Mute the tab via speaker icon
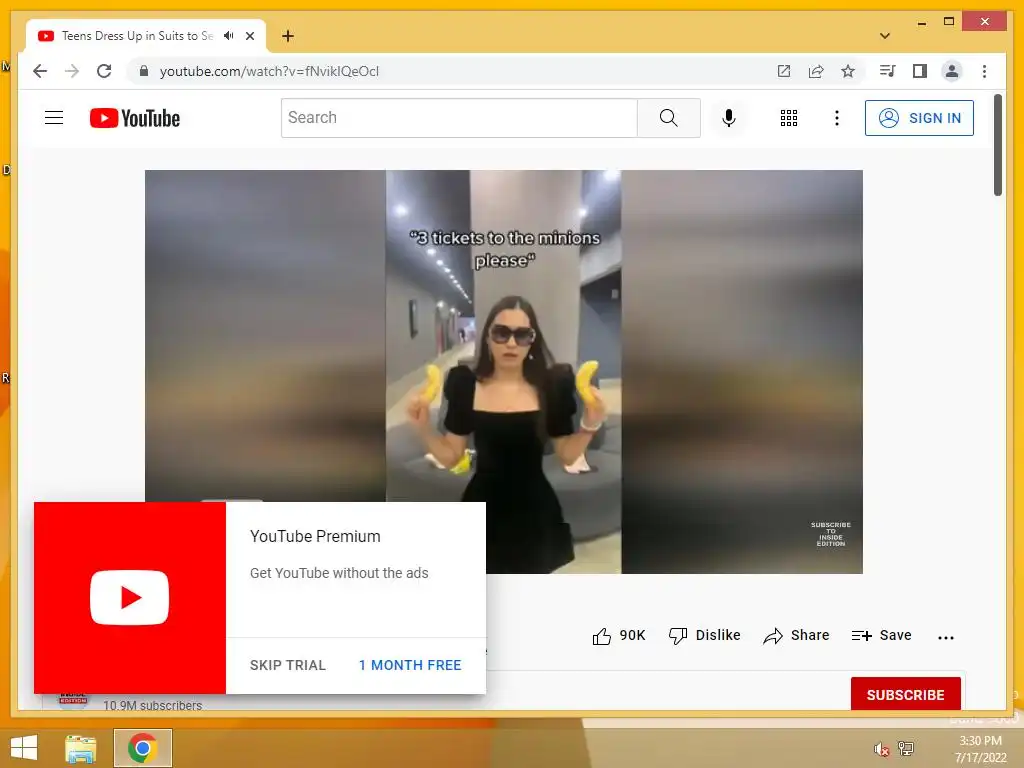Screen dimensions: 1024x768 click(x=229, y=36)
